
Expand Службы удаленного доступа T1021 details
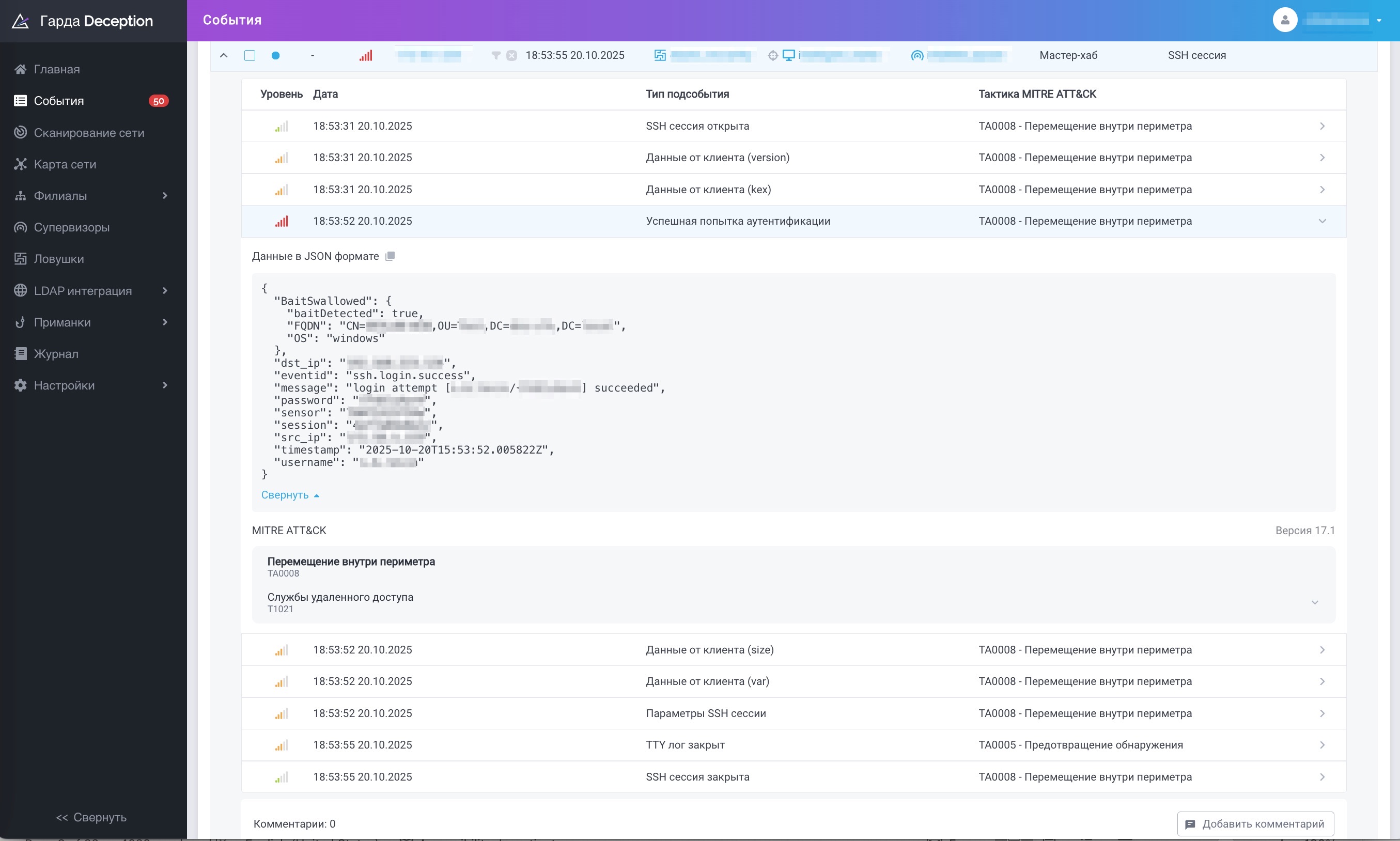[1314, 602]
